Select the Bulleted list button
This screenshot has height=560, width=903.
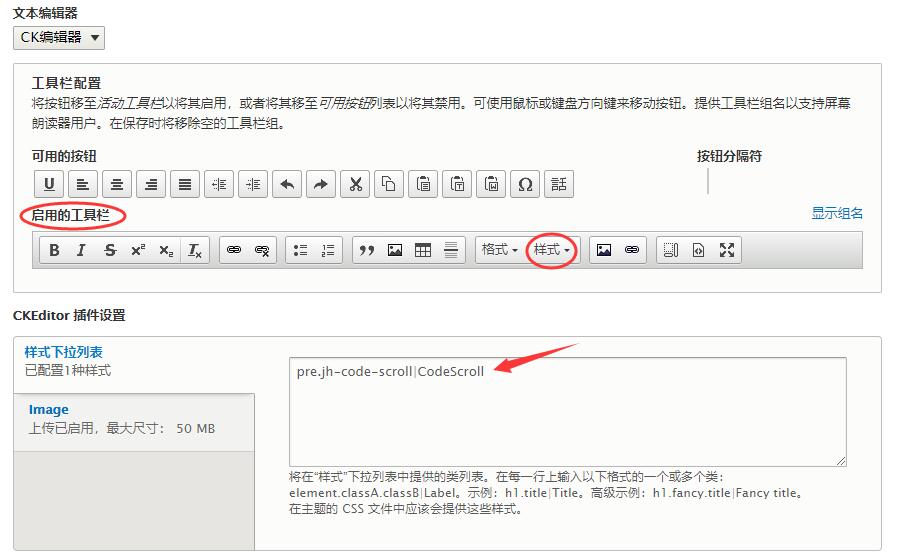[x=300, y=250]
